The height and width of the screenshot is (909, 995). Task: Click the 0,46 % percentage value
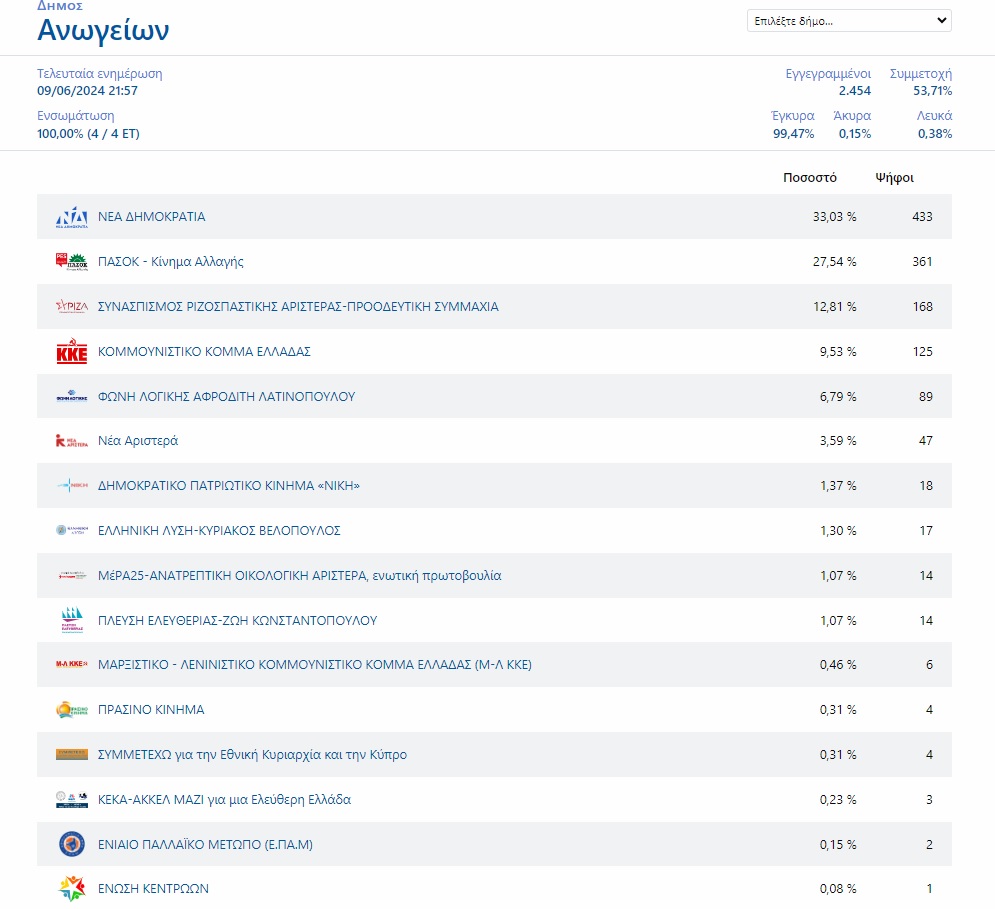[838, 665]
